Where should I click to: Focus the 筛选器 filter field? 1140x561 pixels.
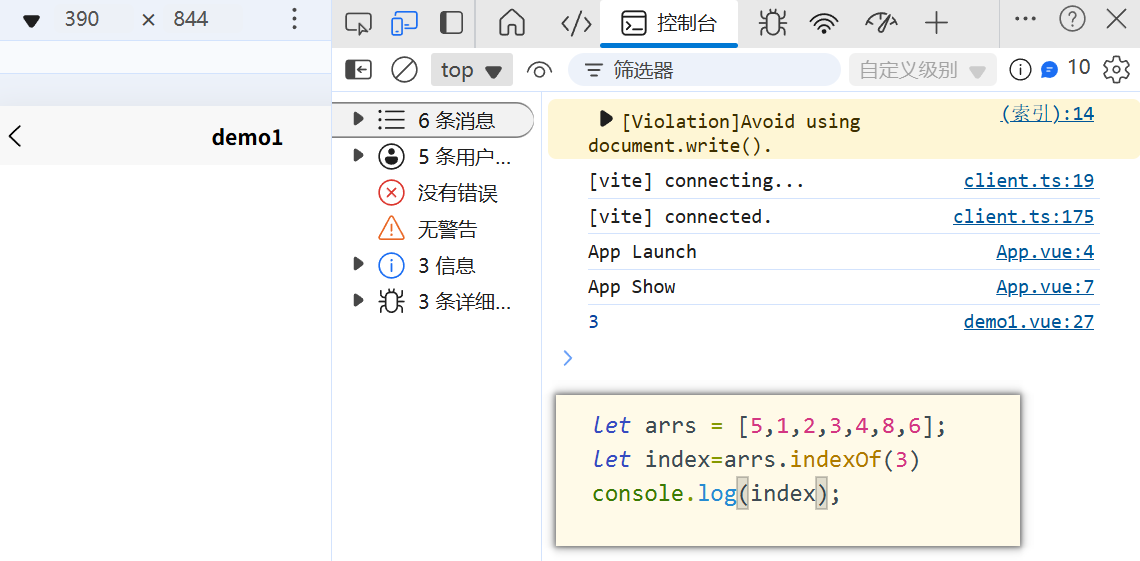pos(704,70)
